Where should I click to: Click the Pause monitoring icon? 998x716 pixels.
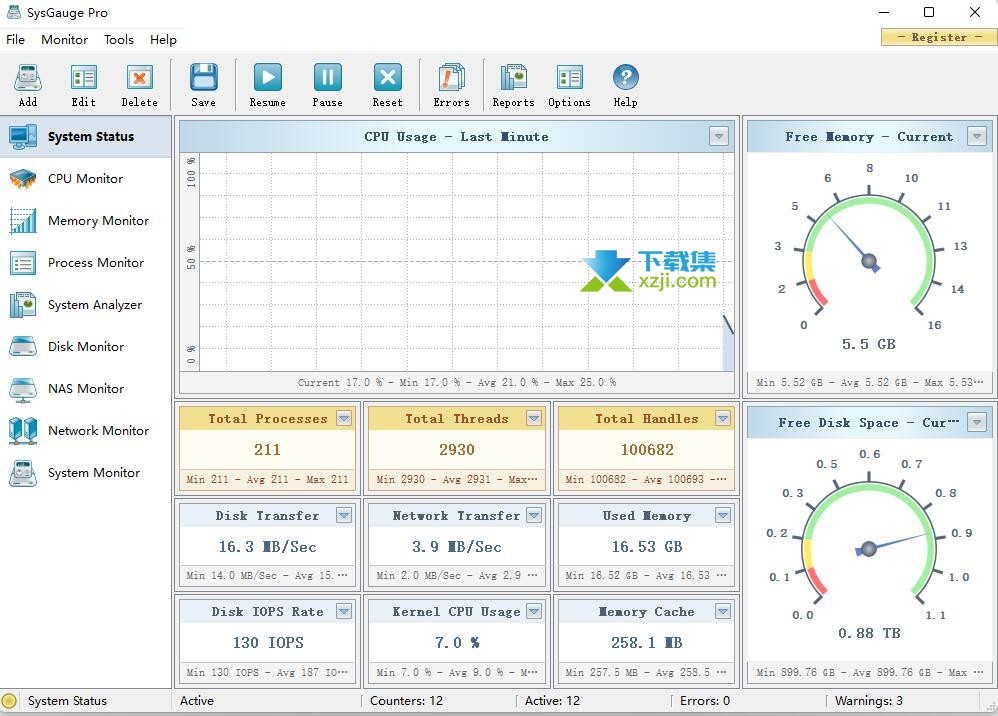click(x=328, y=78)
